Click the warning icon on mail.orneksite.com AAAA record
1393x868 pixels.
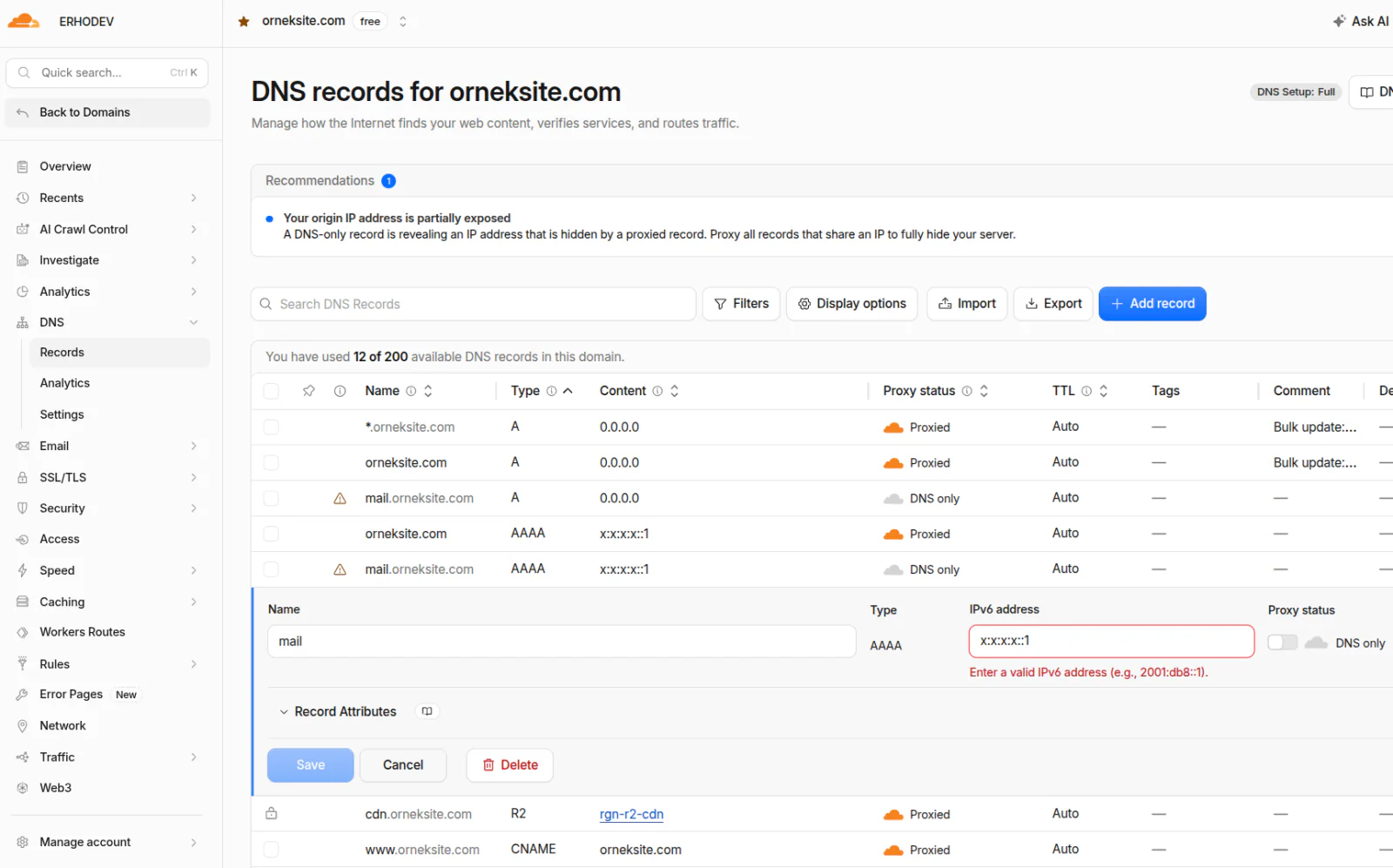coord(340,569)
